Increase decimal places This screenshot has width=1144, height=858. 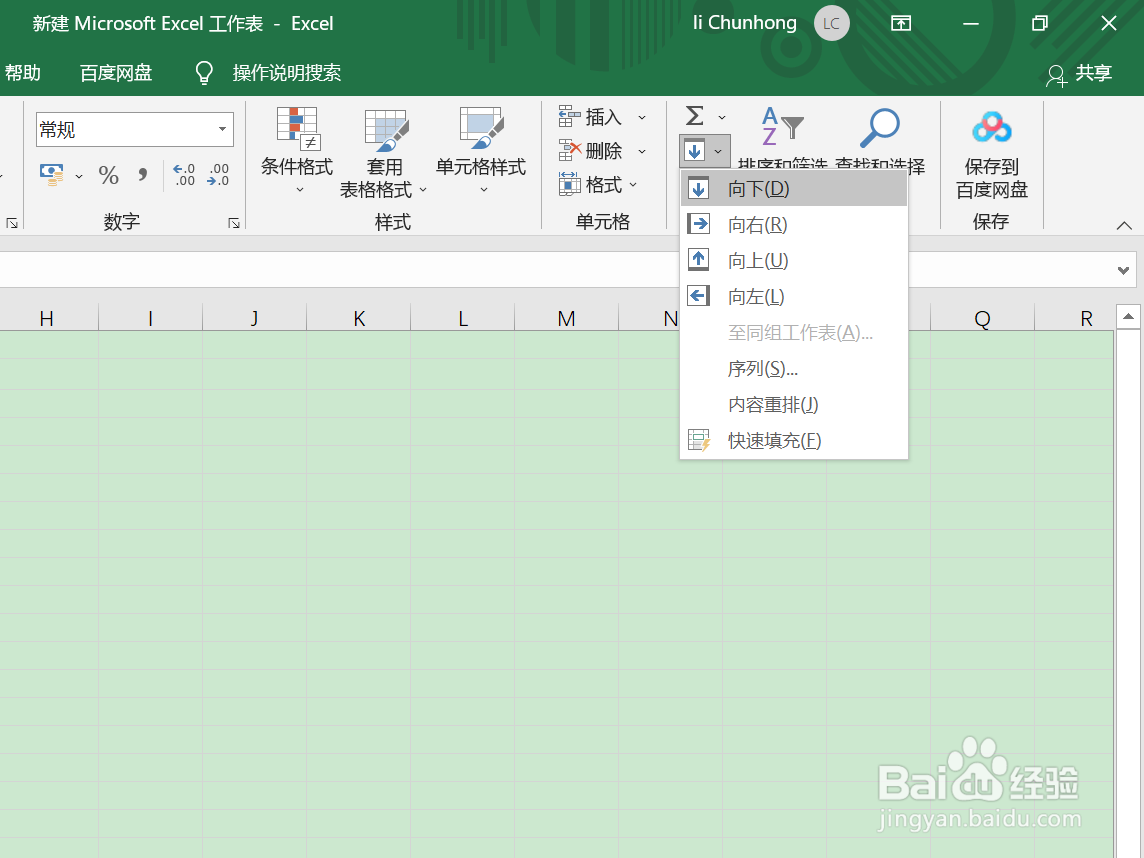tap(184, 175)
